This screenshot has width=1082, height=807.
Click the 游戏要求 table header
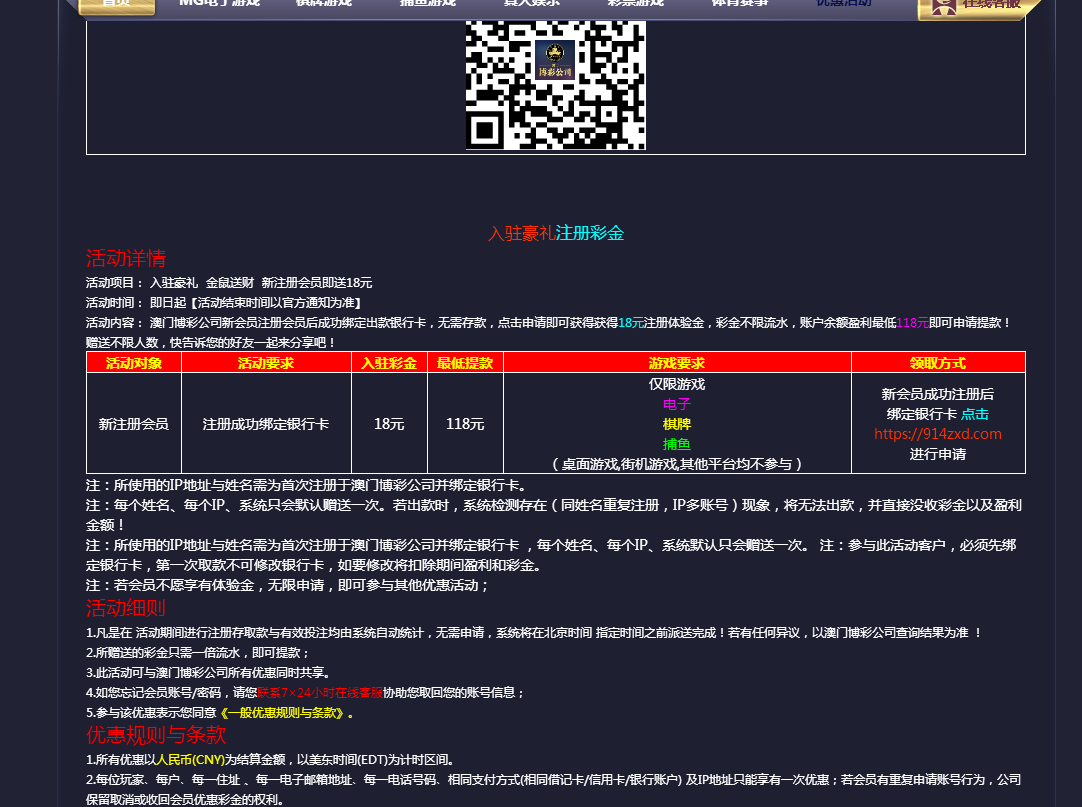coord(677,363)
